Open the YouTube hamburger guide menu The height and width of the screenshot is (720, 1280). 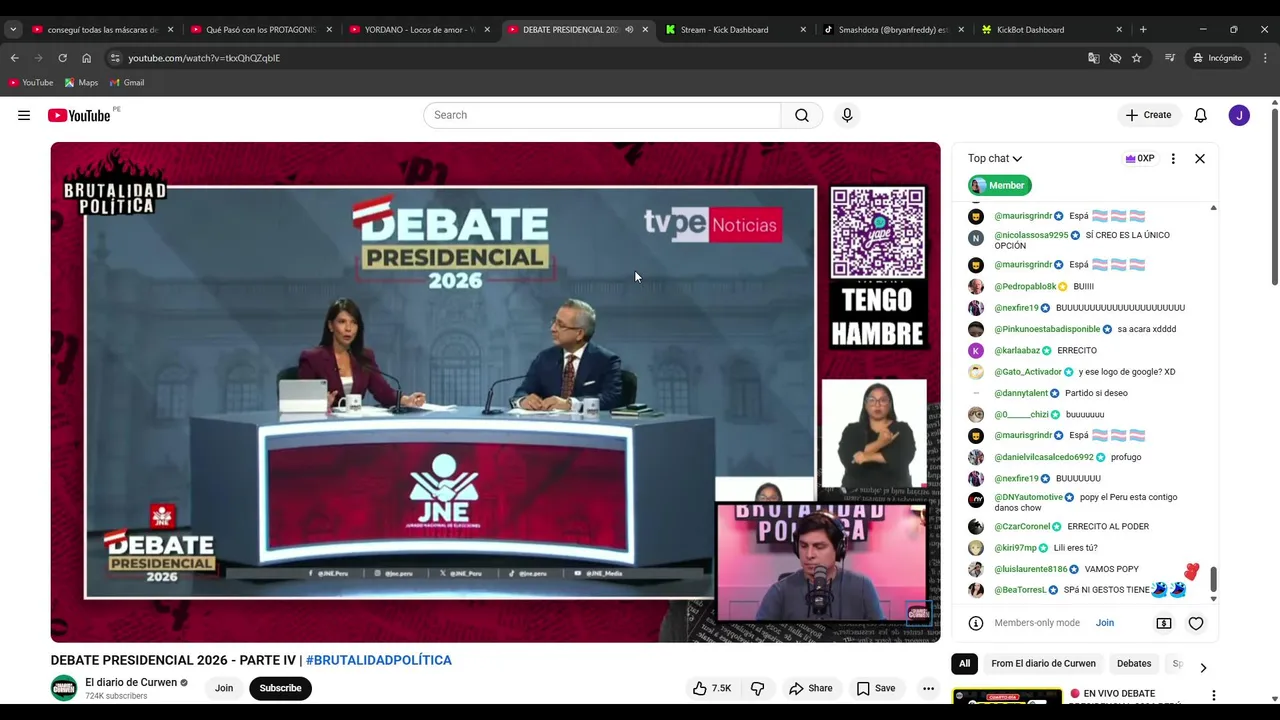point(24,115)
